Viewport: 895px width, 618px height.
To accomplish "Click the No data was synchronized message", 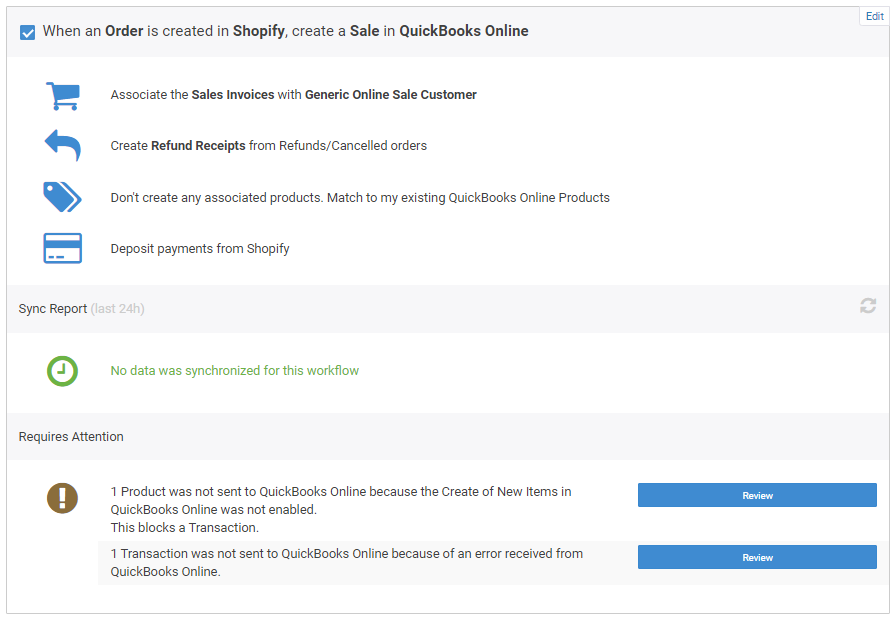I will coord(235,371).
